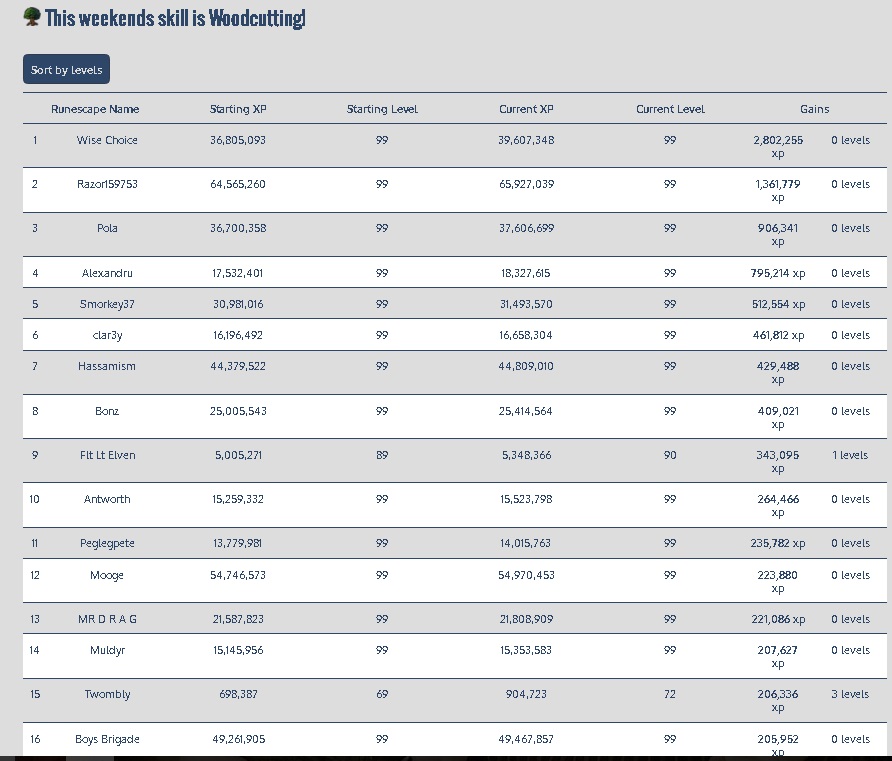Click the Twombly player name
This screenshot has width=892, height=761.
(107, 694)
